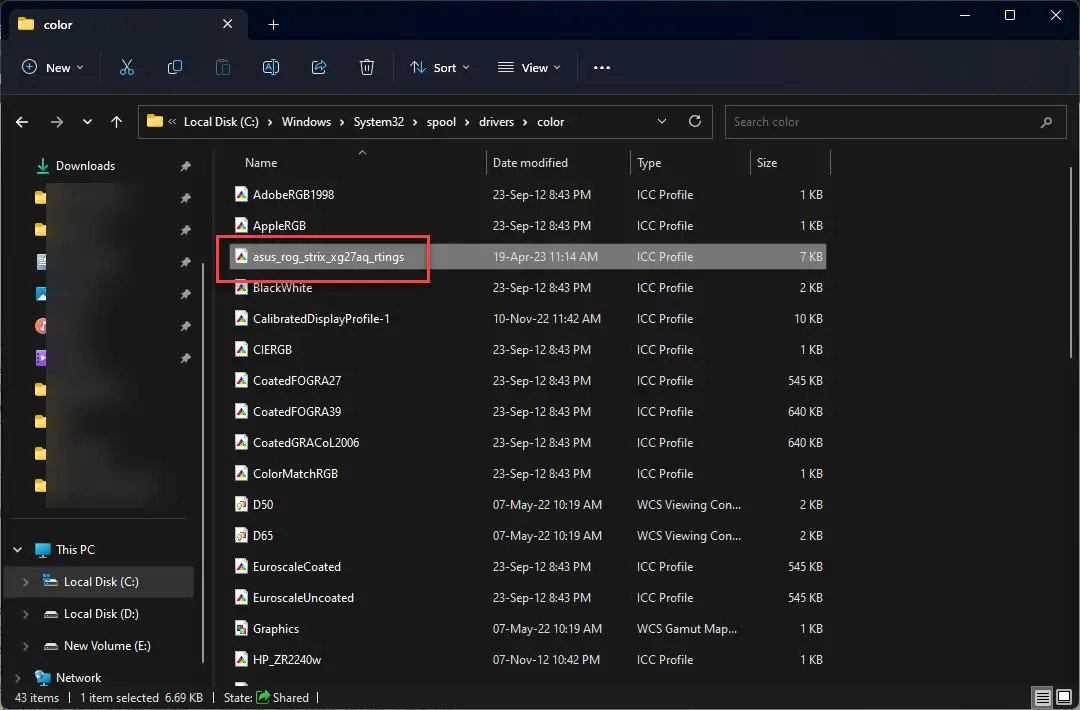Select Local Disk (D:) in sidebar
Viewport: 1080px width, 710px height.
tap(101, 614)
